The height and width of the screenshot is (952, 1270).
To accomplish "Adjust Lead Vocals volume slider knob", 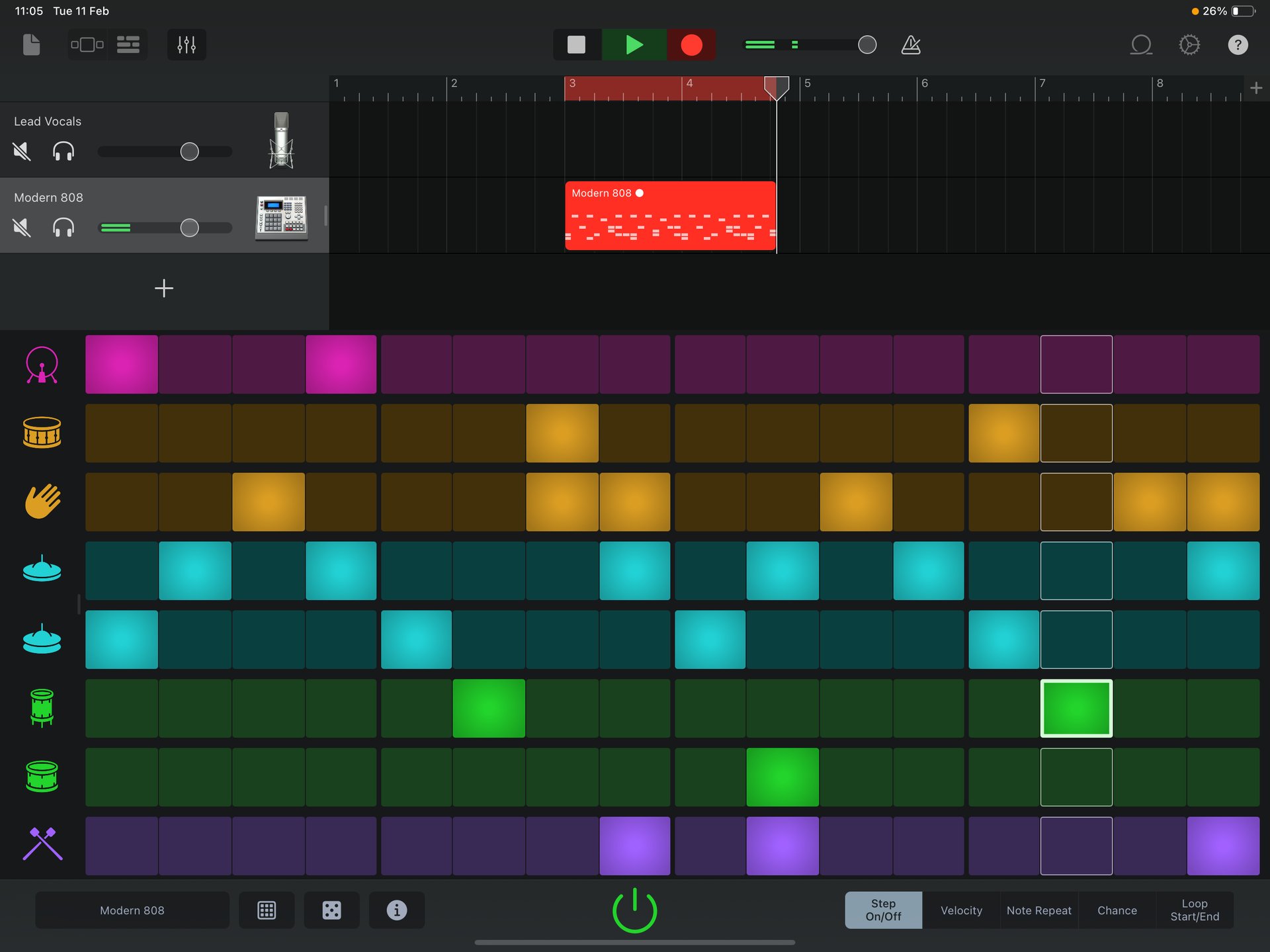I will point(189,151).
